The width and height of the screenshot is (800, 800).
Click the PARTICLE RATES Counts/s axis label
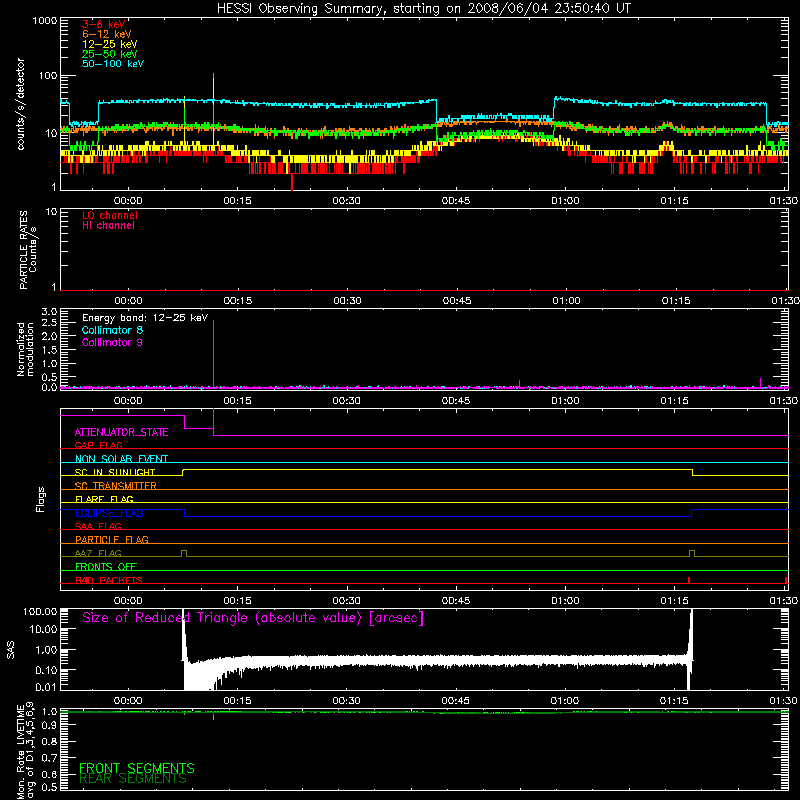tap(28, 250)
